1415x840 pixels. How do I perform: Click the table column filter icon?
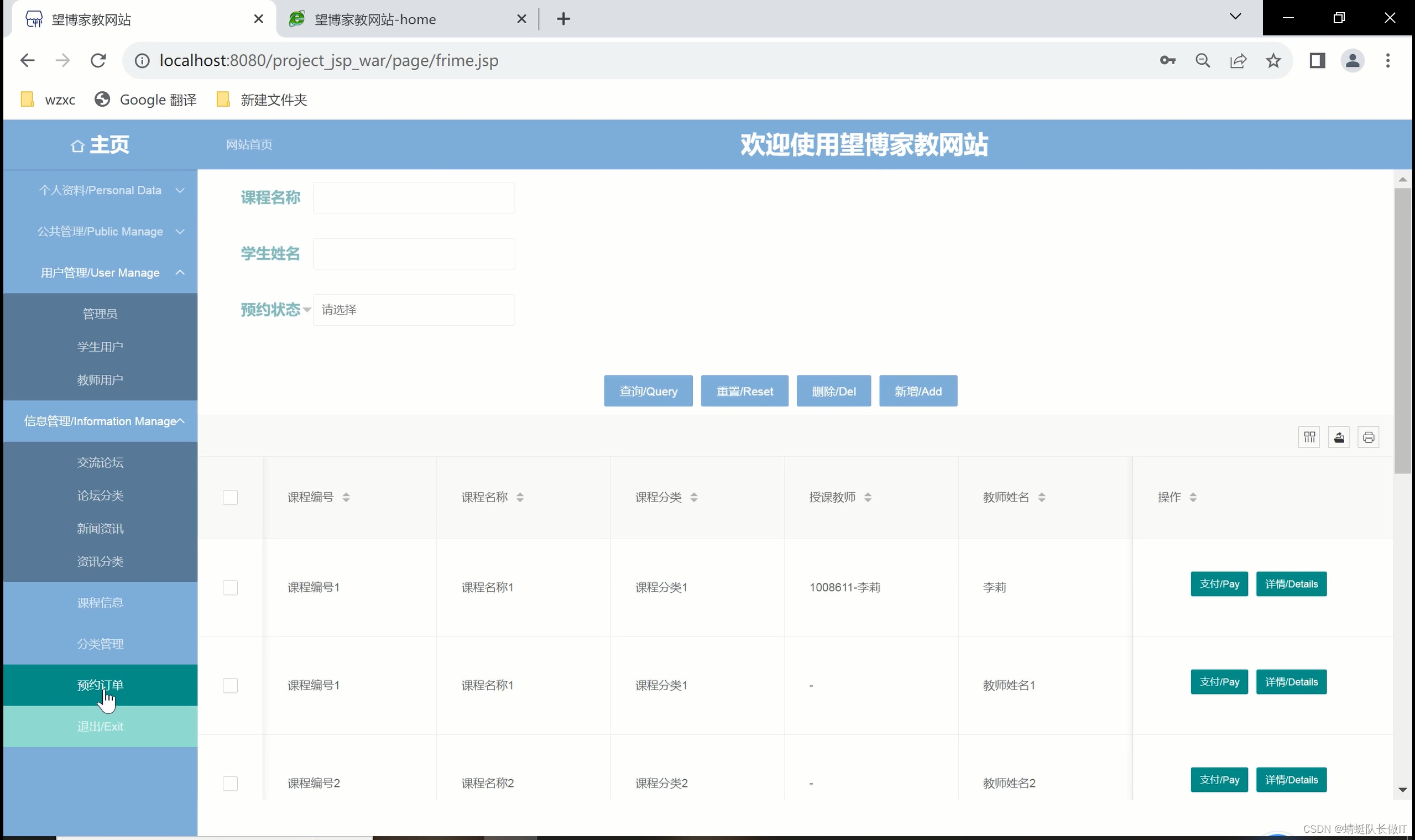(1309, 437)
